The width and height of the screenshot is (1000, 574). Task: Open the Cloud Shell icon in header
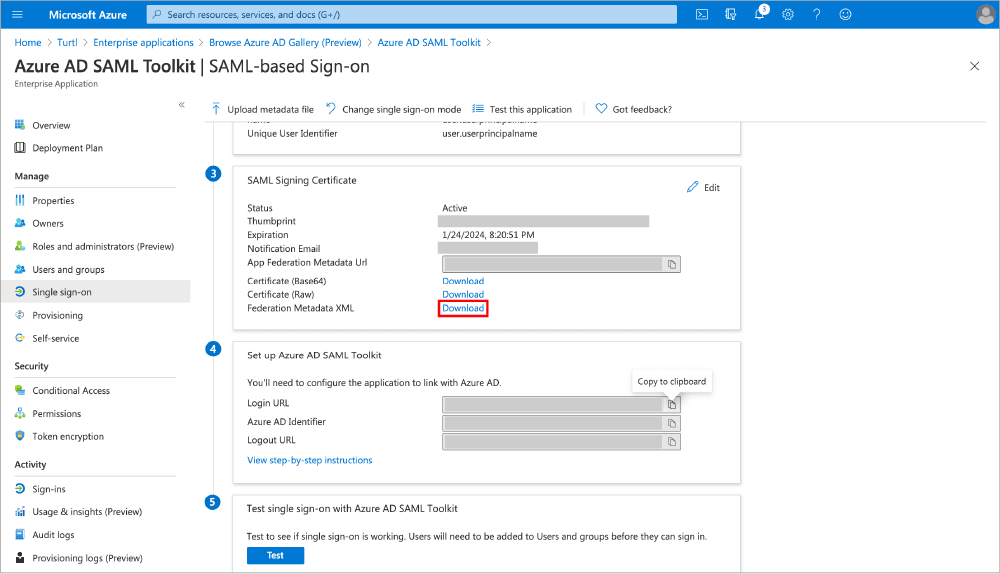coord(702,14)
